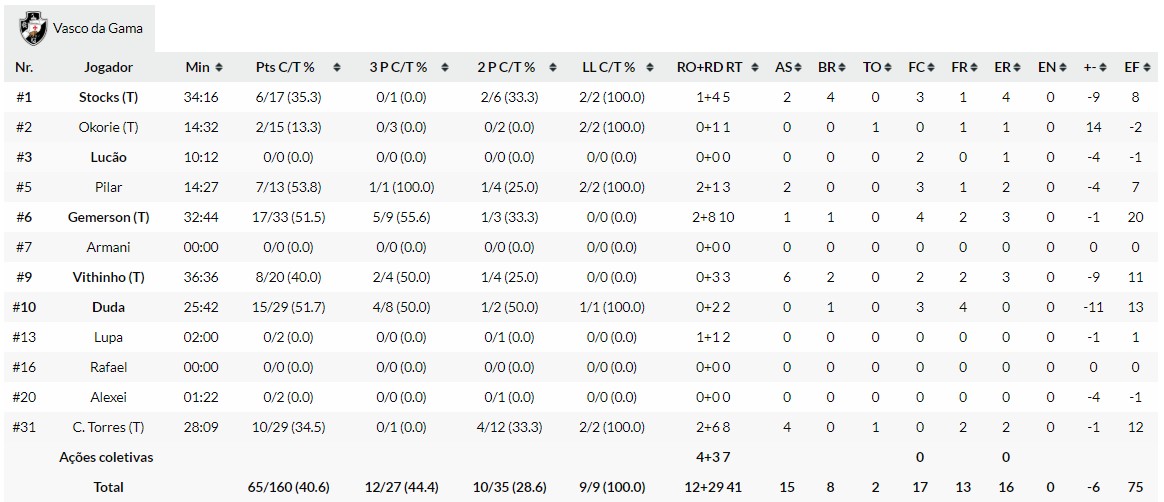Click the +- column sort arrows
The height and width of the screenshot is (502, 1164).
[1103, 68]
